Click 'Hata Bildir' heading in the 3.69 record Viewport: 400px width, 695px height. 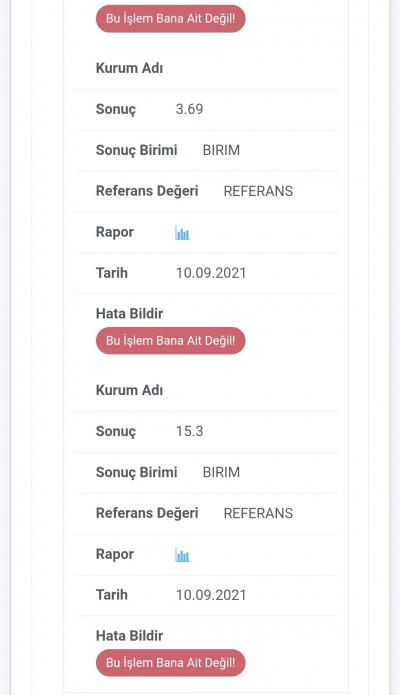tap(129, 314)
